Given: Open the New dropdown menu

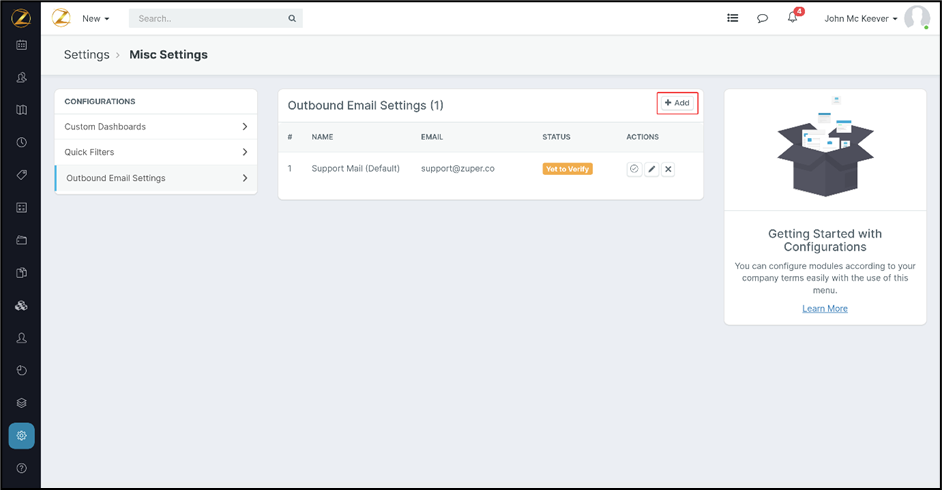Looking at the screenshot, I should [x=96, y=19].
